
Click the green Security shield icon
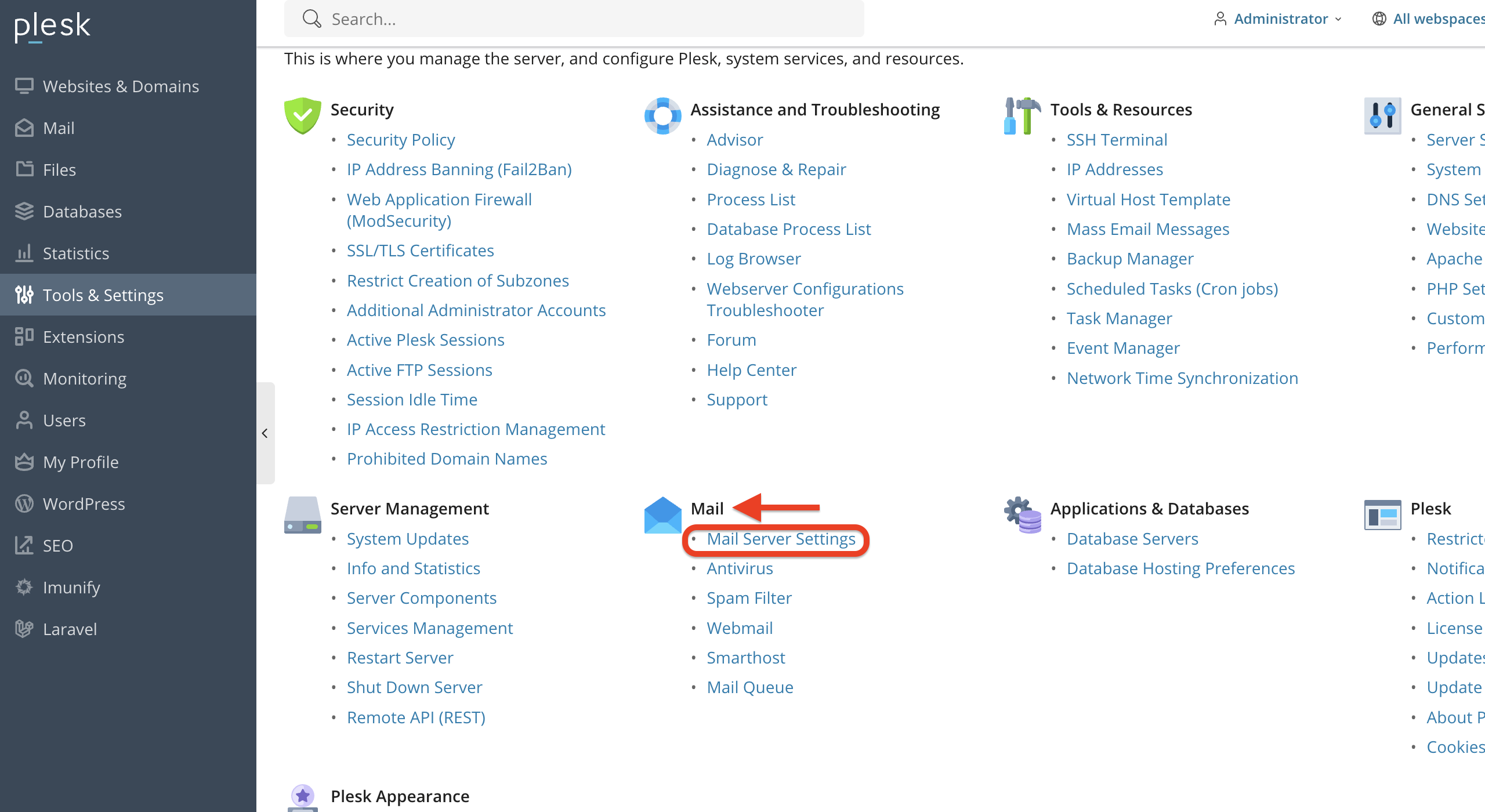303,115
